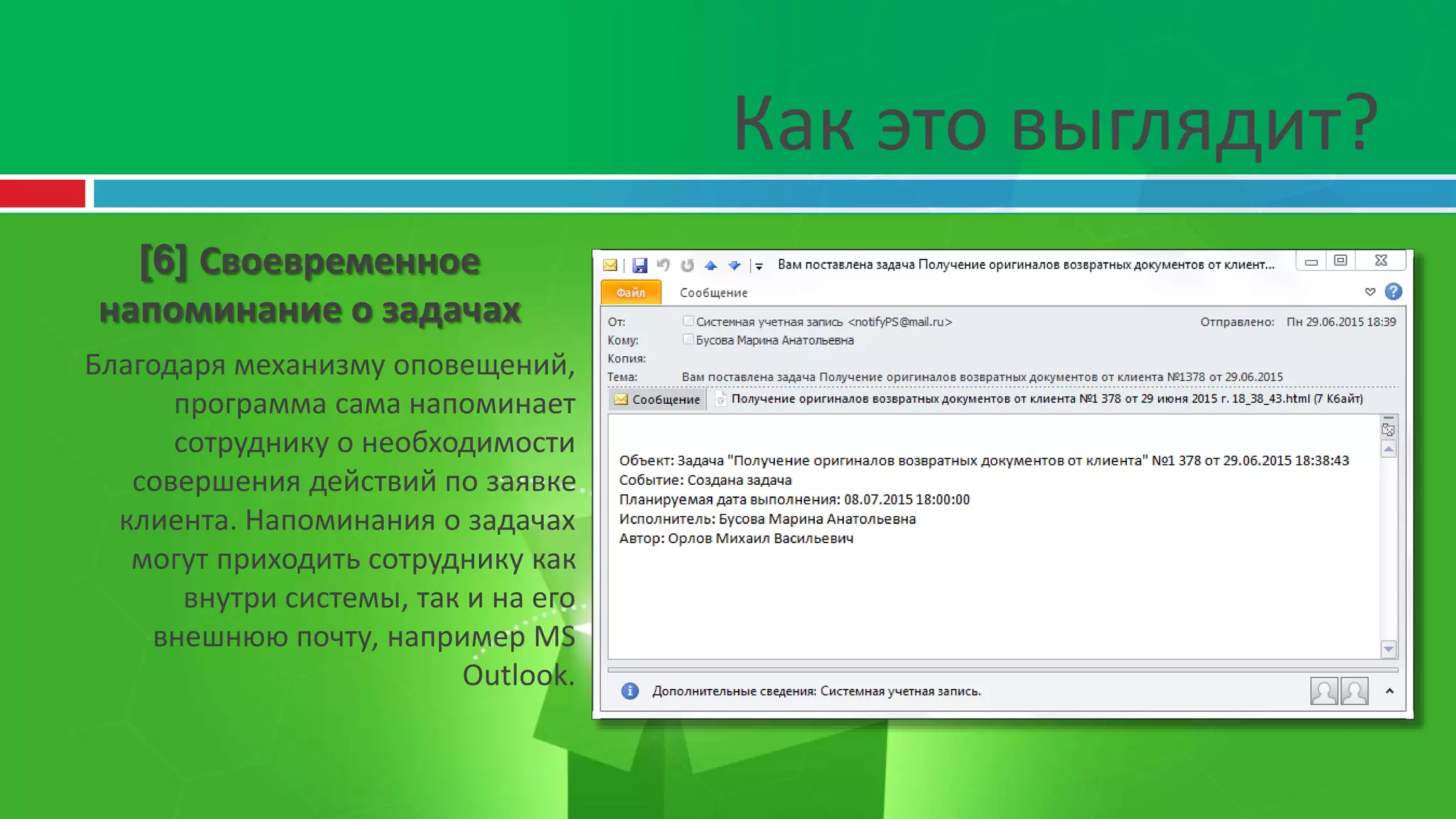Show the Сообщение body button in attachment bar

(x=657, y=400)
